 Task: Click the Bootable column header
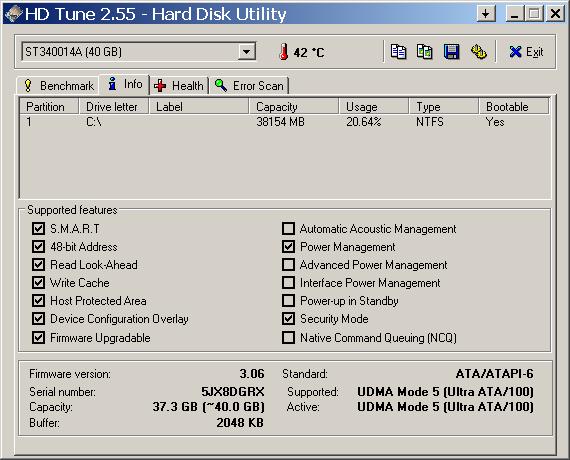click(514, 107)
